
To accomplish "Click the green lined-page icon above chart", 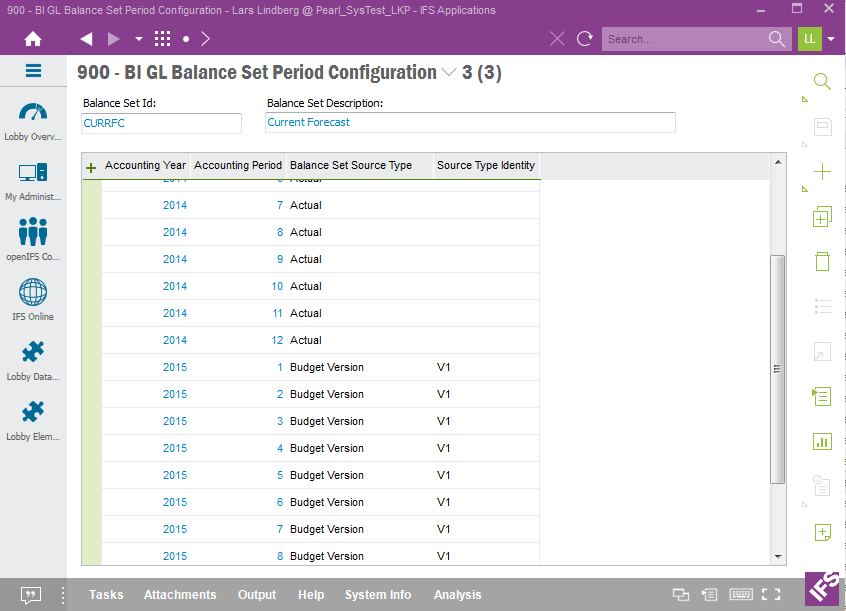I will (x=822, y=397).
